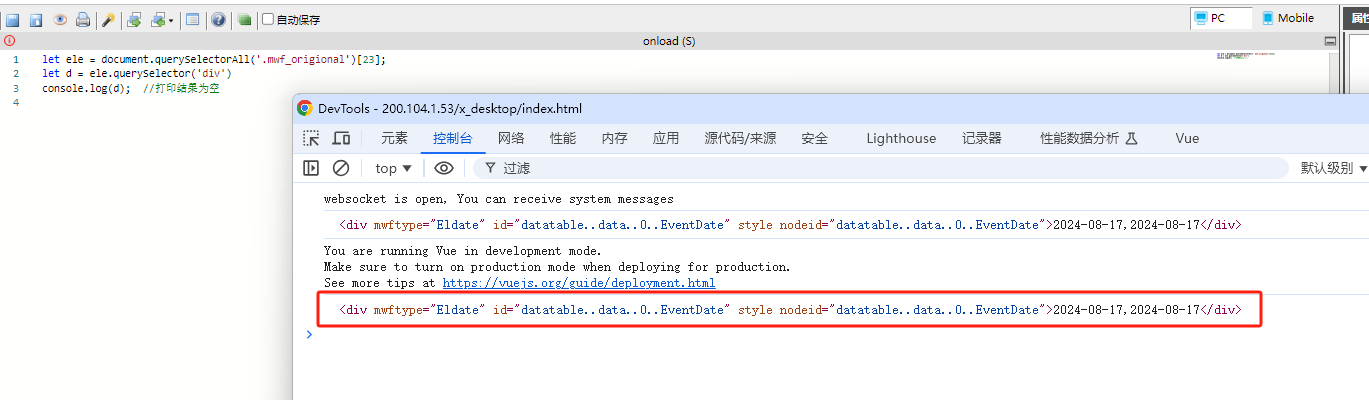This screenshot has height=400, width=1369.
Task: Click the red error indicator icon
Action: (x=10, y=41)
